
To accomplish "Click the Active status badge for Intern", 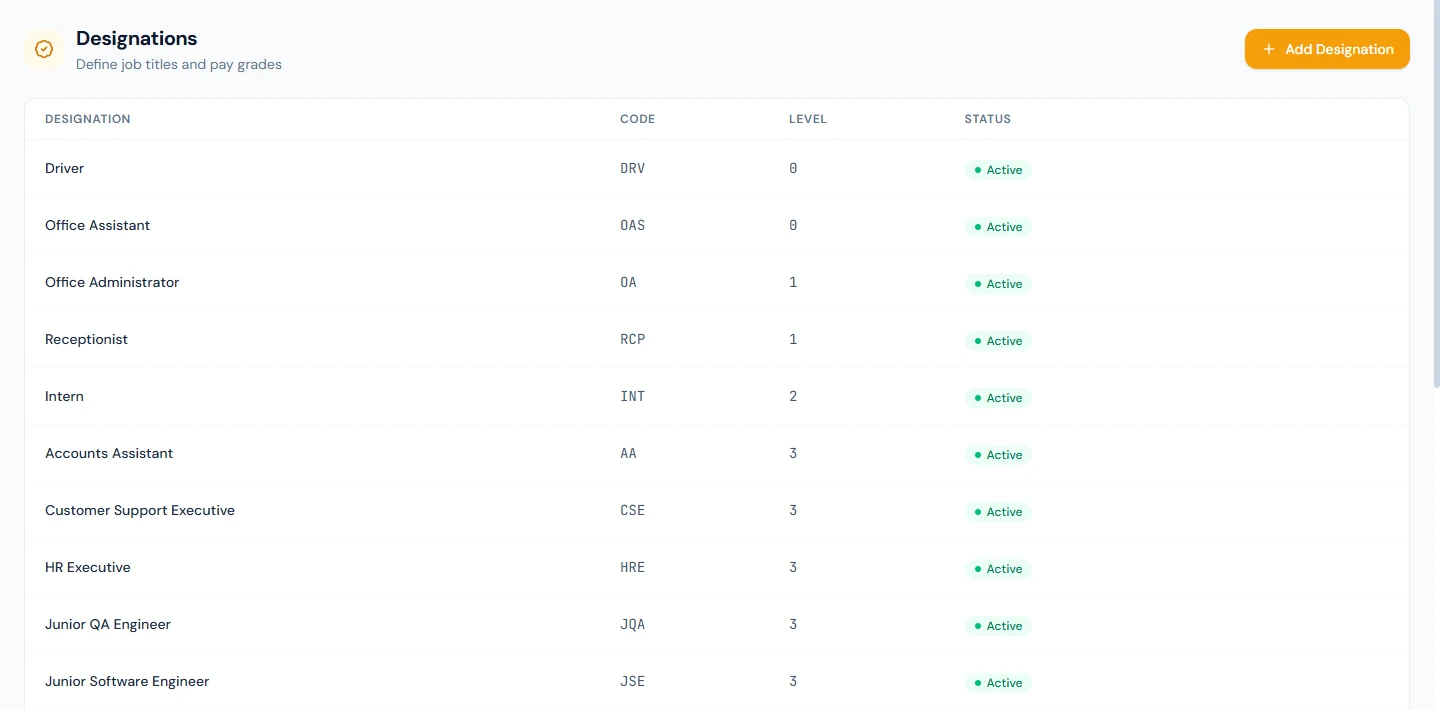I will 998,398.
